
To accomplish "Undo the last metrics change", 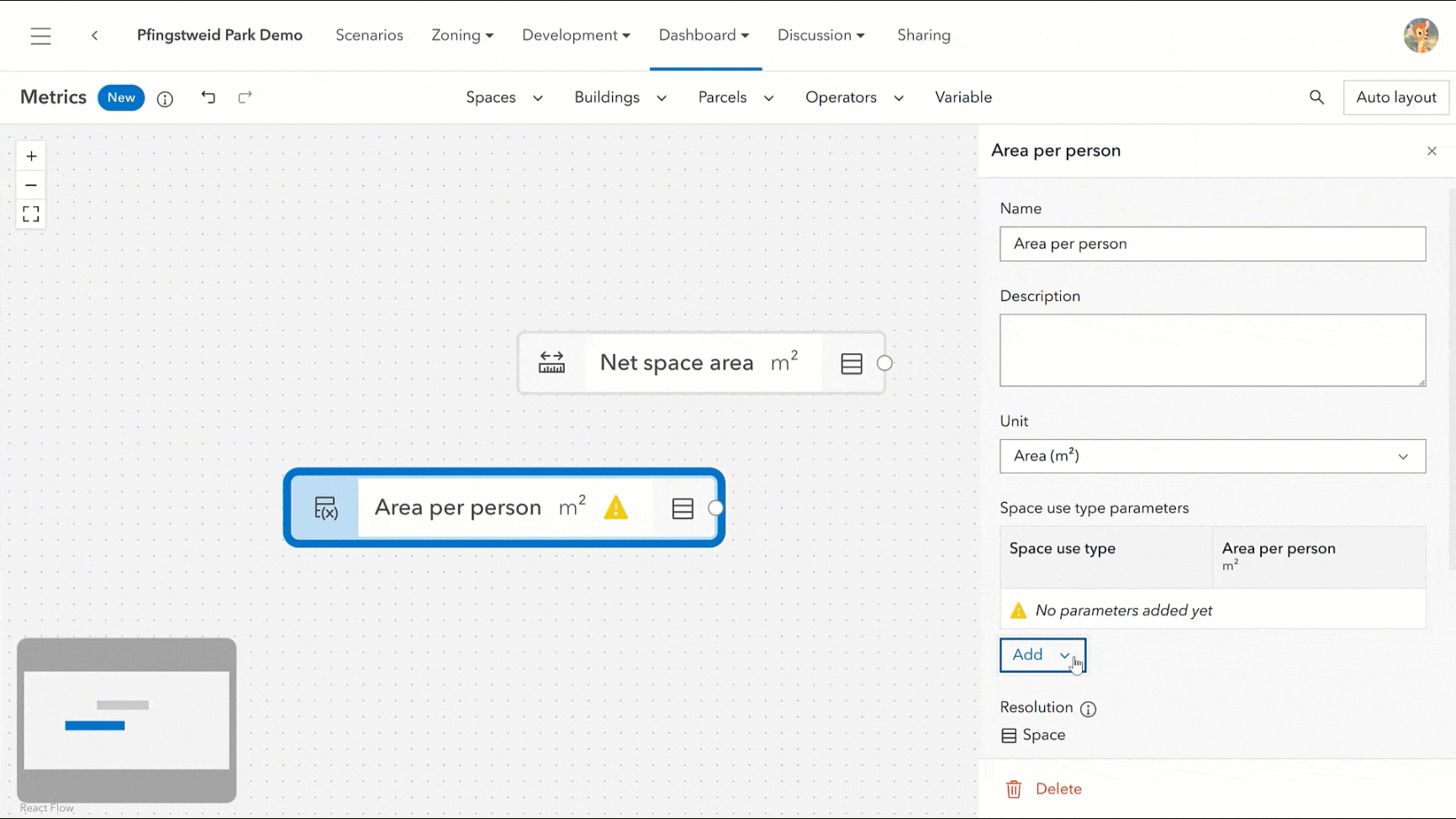I will click(x=208, y=98).
